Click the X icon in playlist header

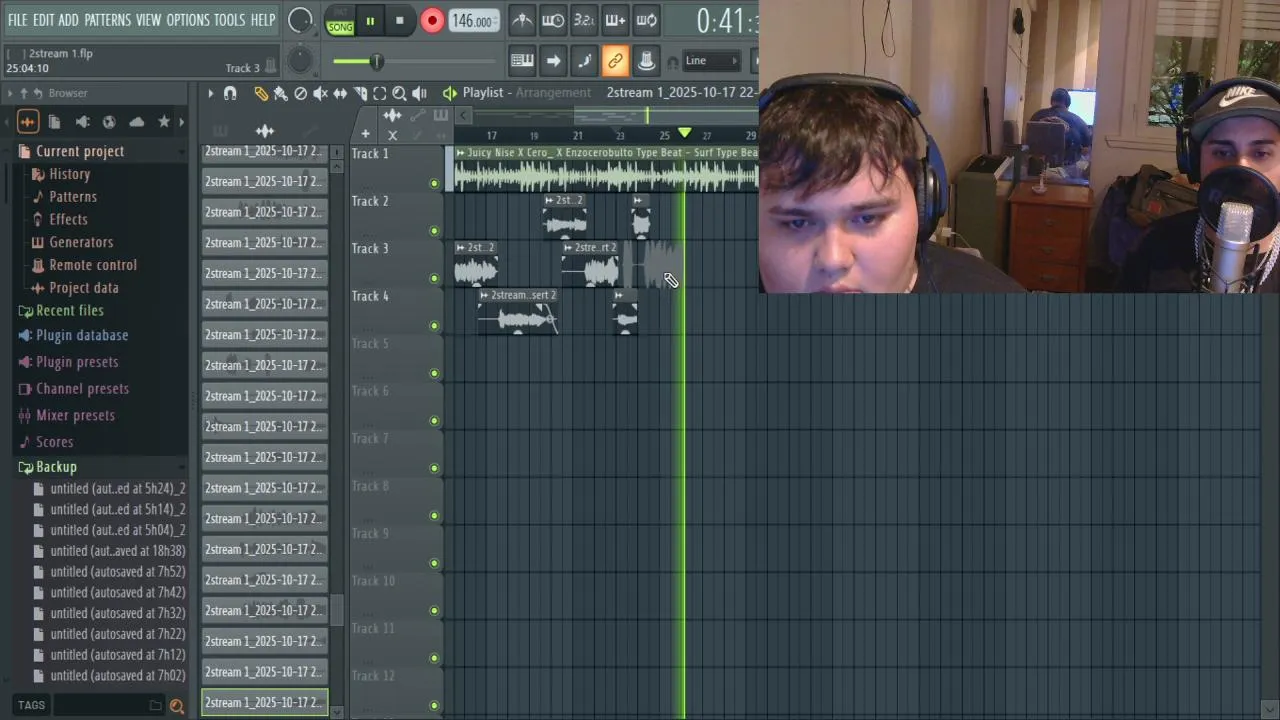pos(392,136)
